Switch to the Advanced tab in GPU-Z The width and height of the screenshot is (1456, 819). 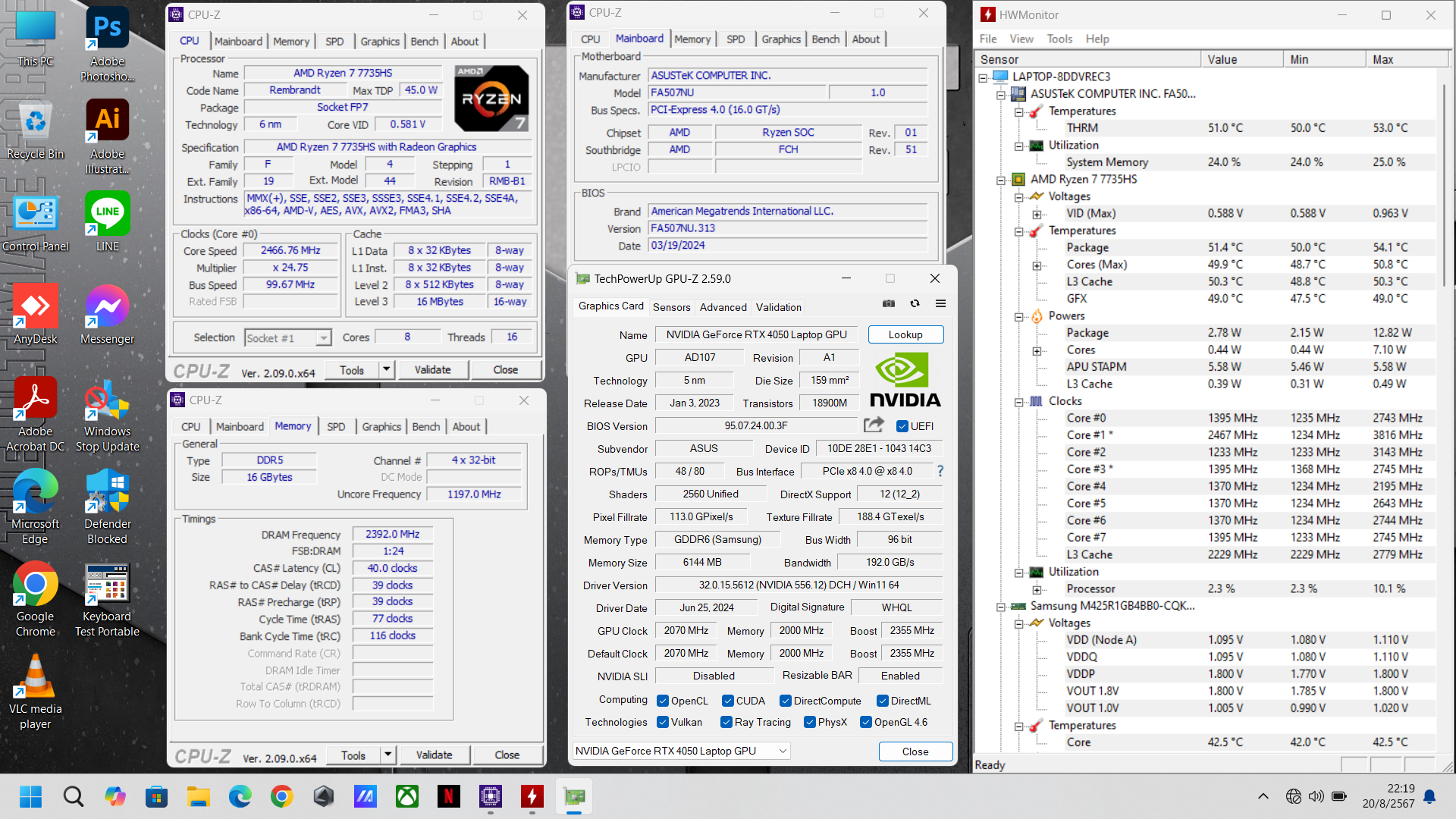723,307
